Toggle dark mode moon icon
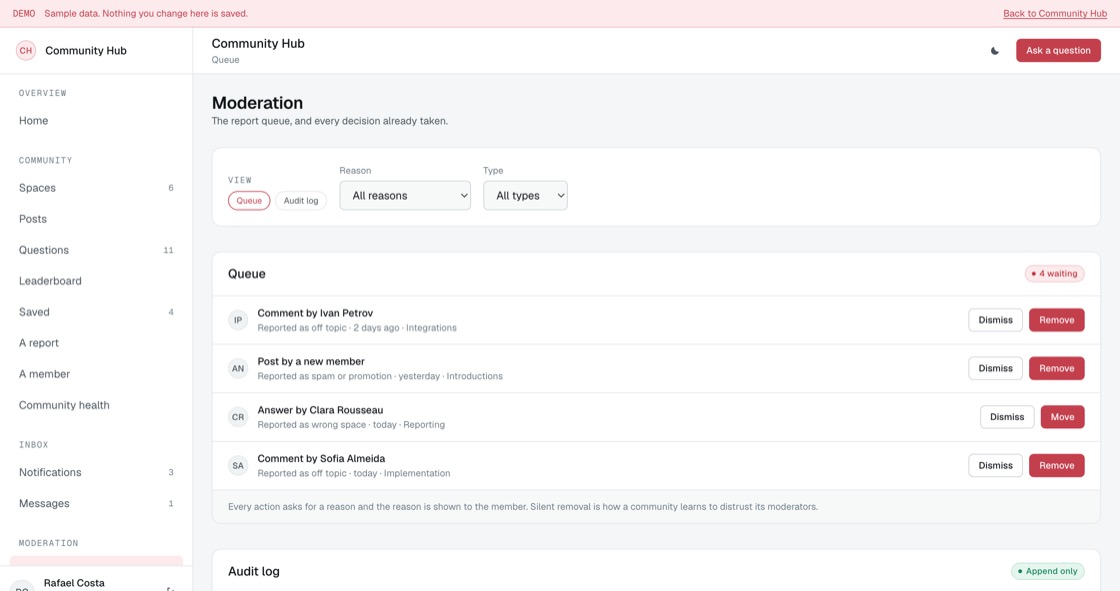The width and height of the screenshot is (1120, 591). point(994,51)
